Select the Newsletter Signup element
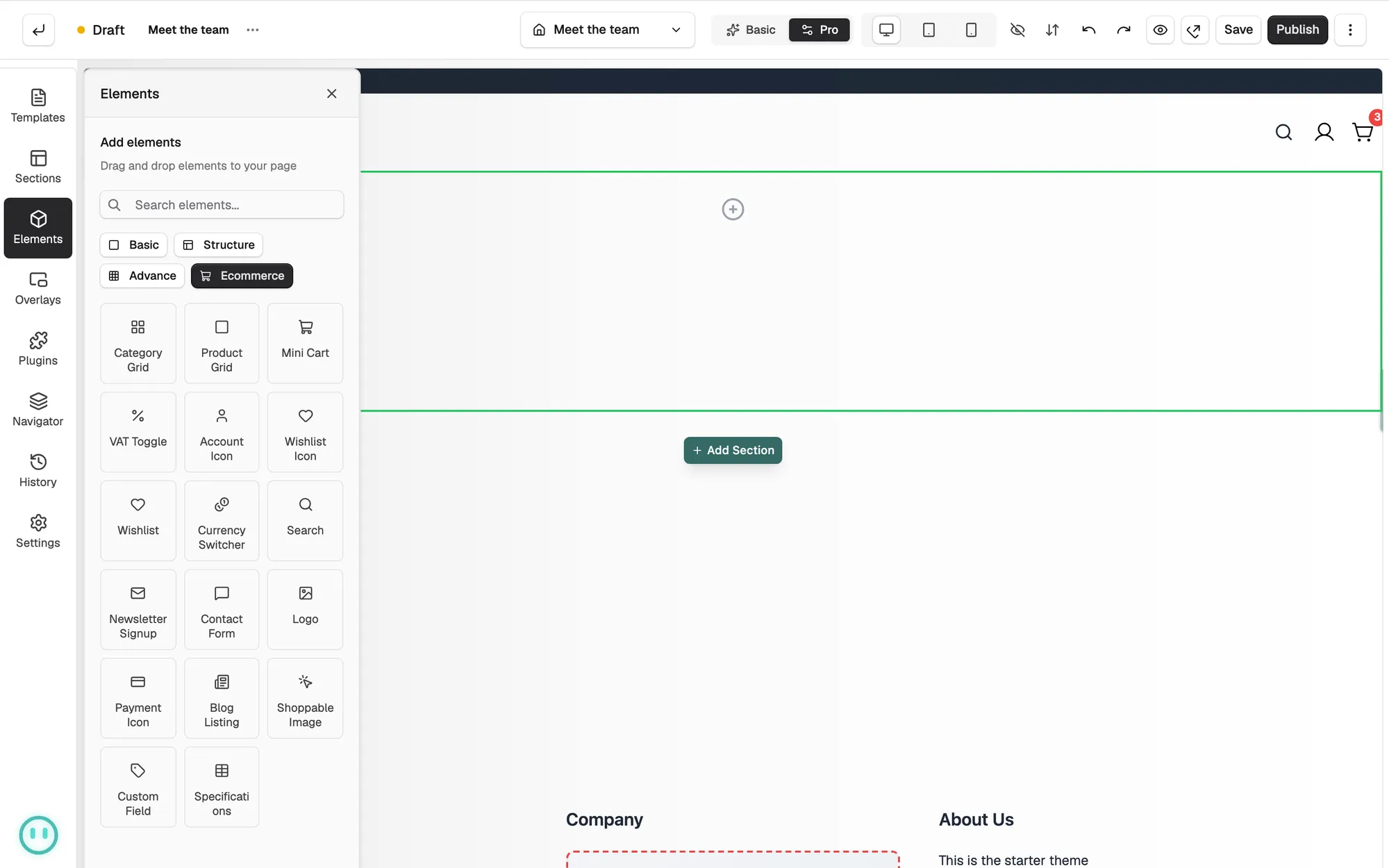Viewport: 1389px width, 868px height. coord(138,610)
